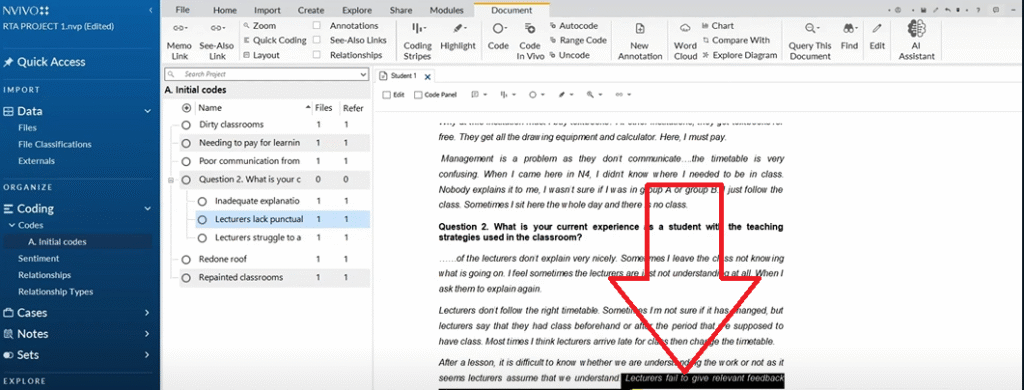The width and height of the screenshot is (1024, 390).
Task: Tick the Code Panel checkbox
Action: click(x=419, y=95)
